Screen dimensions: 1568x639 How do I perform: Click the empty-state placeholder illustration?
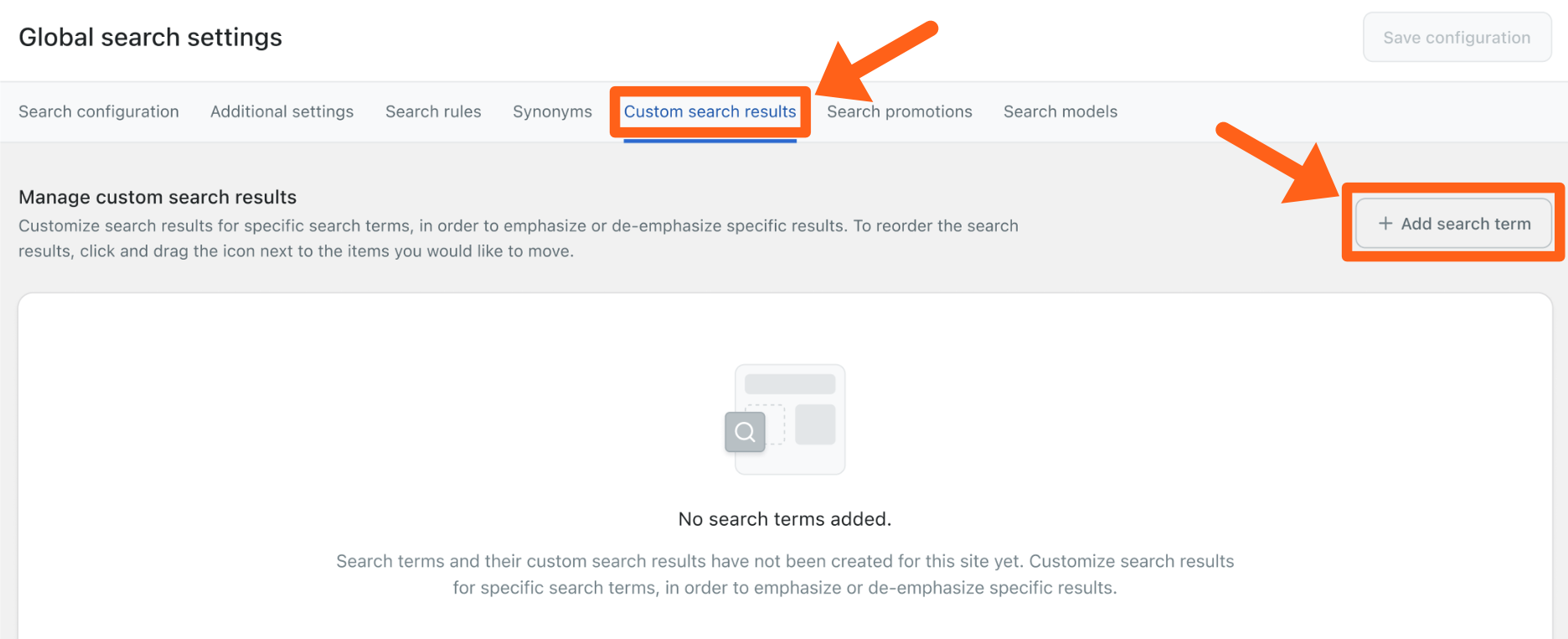(789, 419)
